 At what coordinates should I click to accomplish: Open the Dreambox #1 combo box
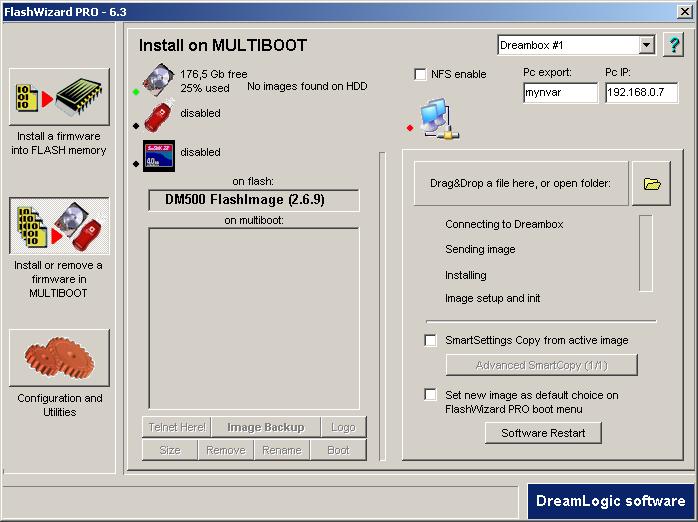(576, 45)
